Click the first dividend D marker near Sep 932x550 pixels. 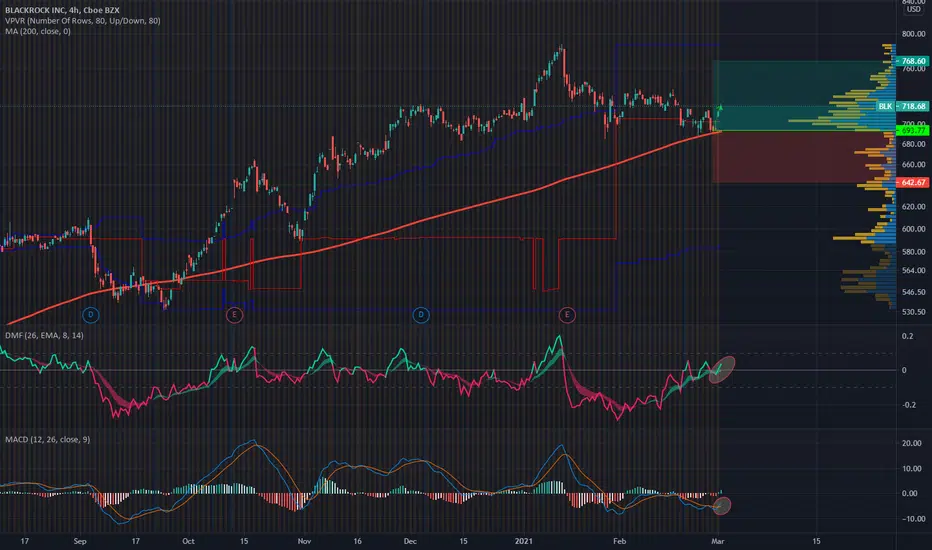[x=91, y=315]
